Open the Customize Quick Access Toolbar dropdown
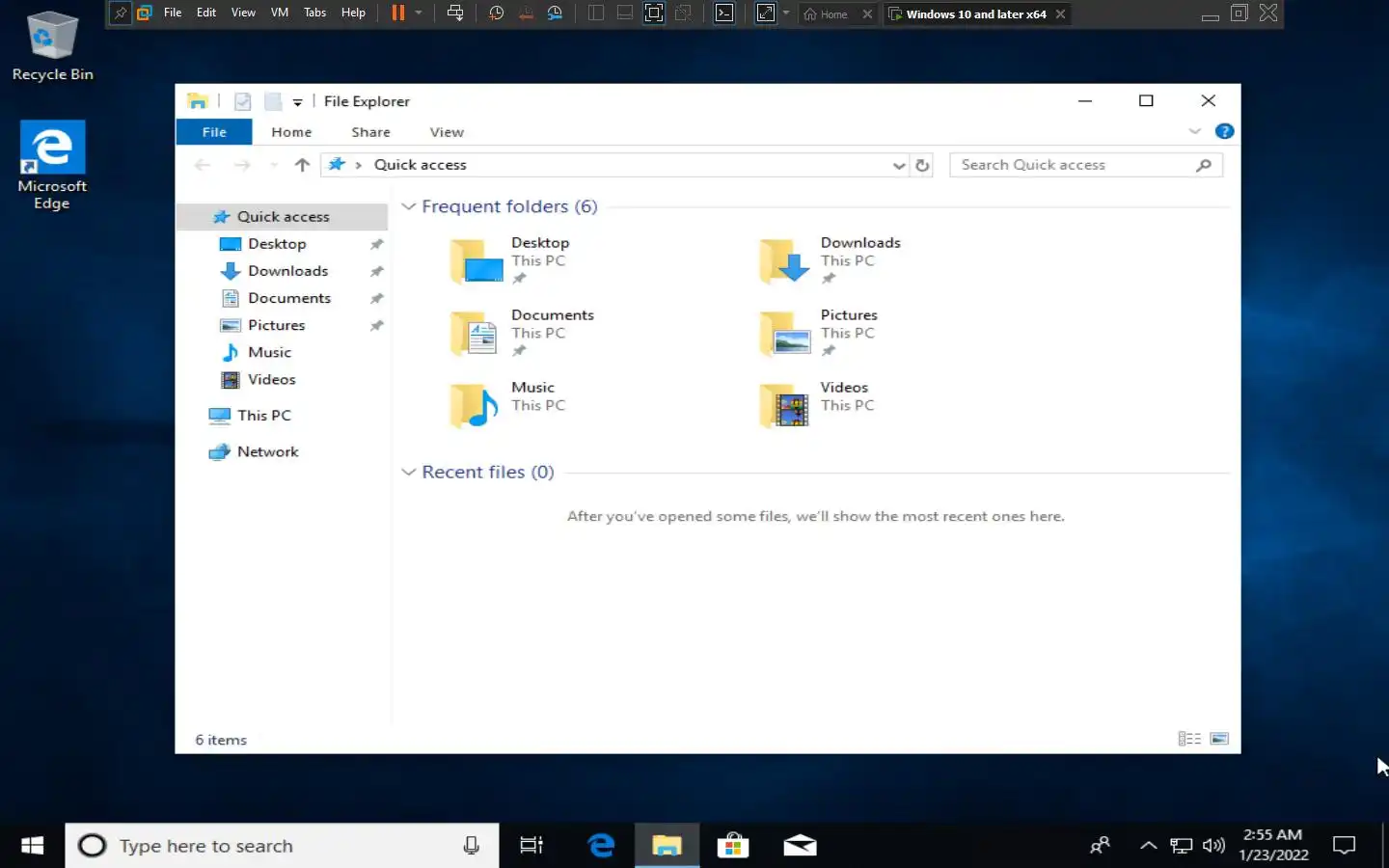 pyautogui.click(x=297, y=102)
